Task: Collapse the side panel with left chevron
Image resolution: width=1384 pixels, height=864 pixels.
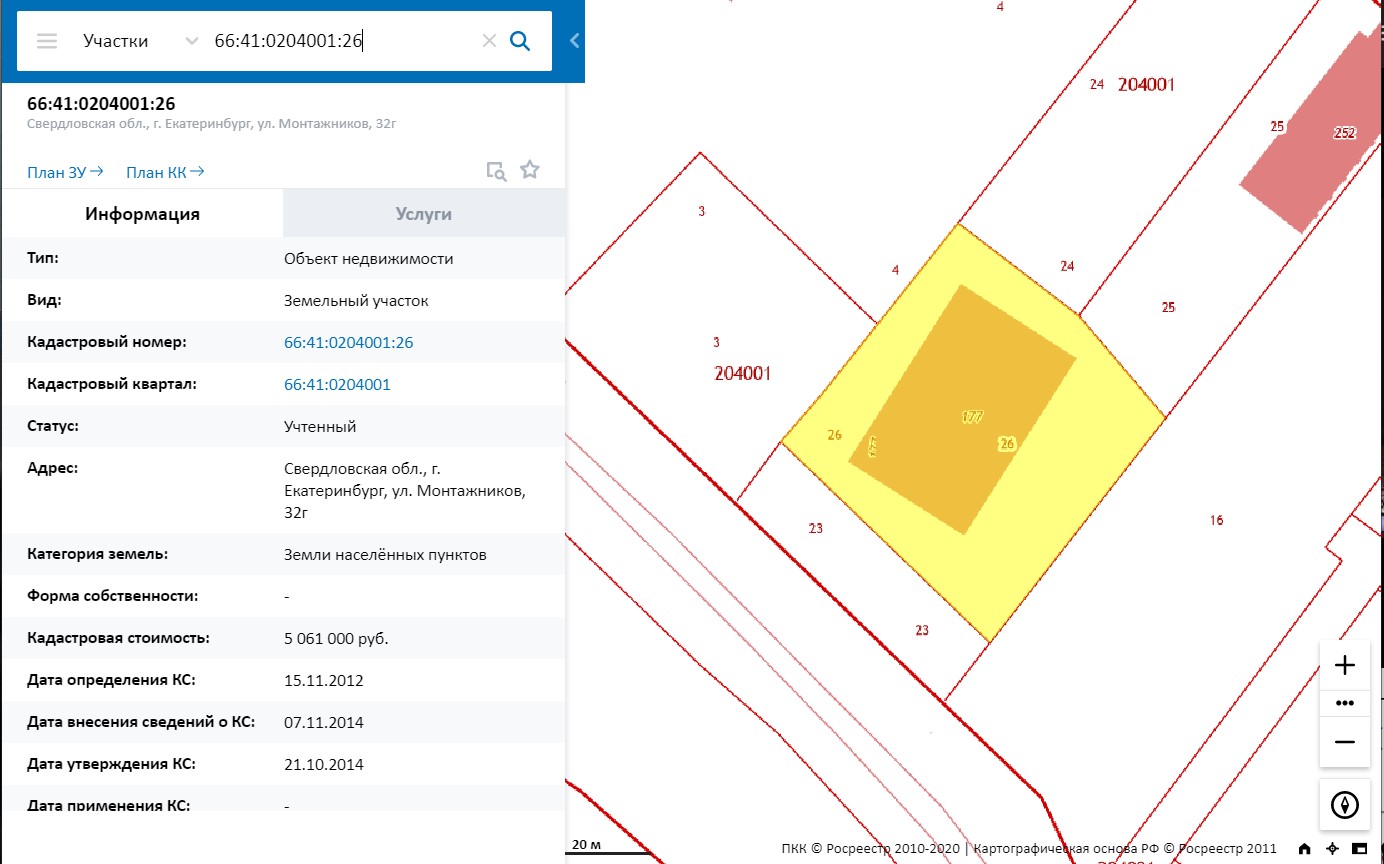Action: pyautogui.click(x=574, y=41)
